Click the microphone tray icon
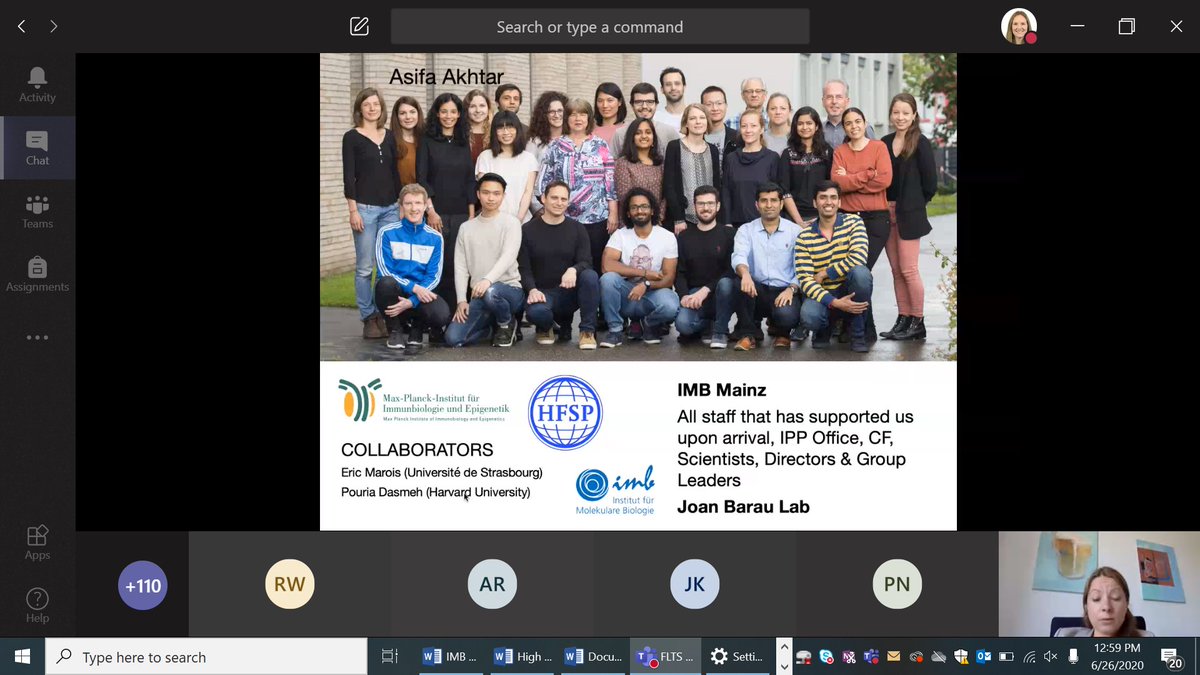This screenshot has height=675, width=1200. click(x=1073, y=657)
